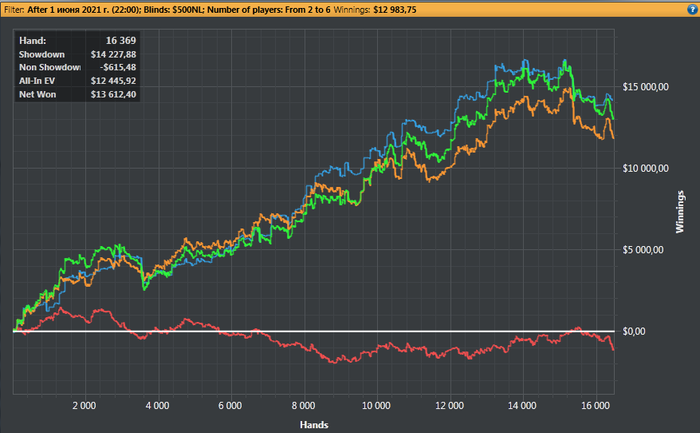Click the end of the blue showdown line

(612, 100)
